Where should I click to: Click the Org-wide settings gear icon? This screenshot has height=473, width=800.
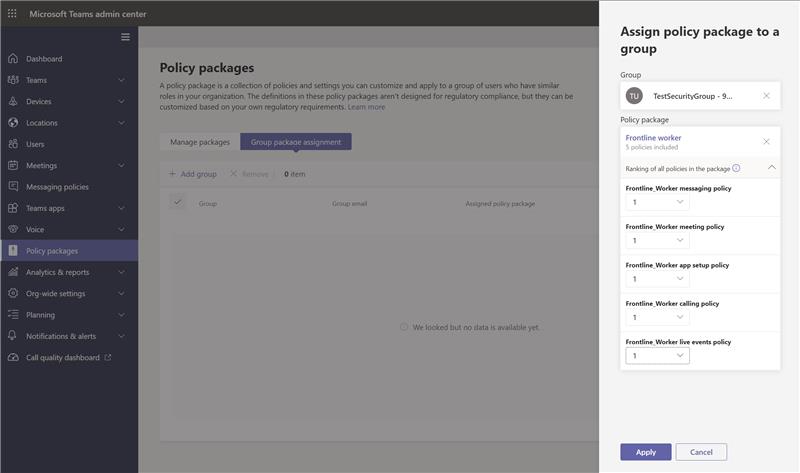(x=13, y=293)
